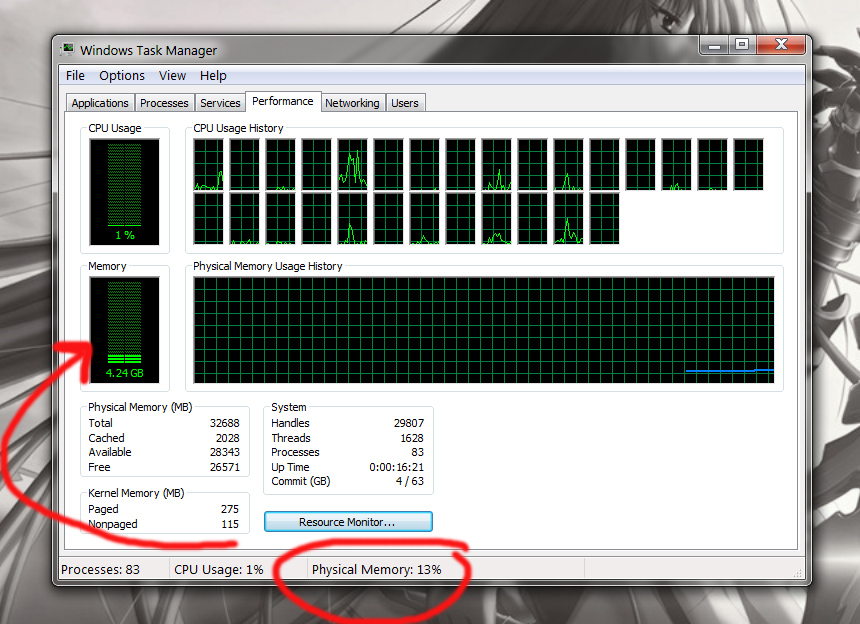The height and width of the screenshot is (624, 860).
Task: Click the Commit (GB) value 4 / 63
Action: click(x=410, y=481)
